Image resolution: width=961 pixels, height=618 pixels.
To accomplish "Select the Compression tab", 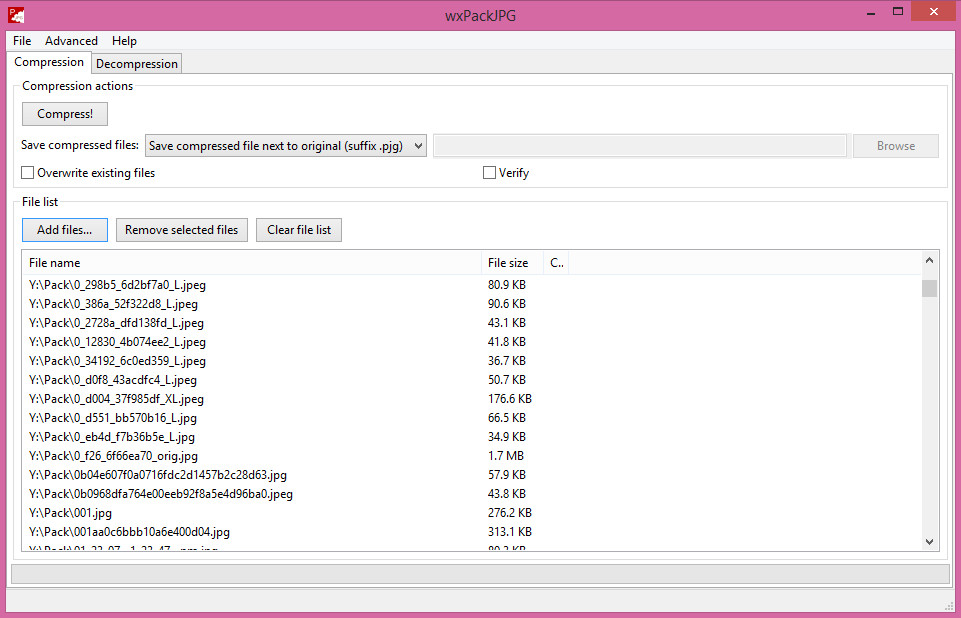I will (49, 62).
